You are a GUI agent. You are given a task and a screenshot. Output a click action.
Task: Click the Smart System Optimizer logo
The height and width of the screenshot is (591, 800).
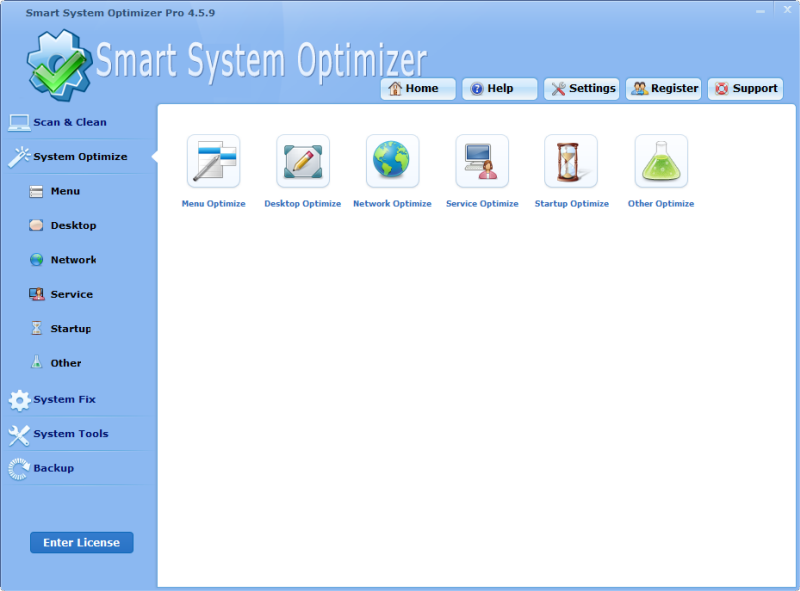point(59,64)
